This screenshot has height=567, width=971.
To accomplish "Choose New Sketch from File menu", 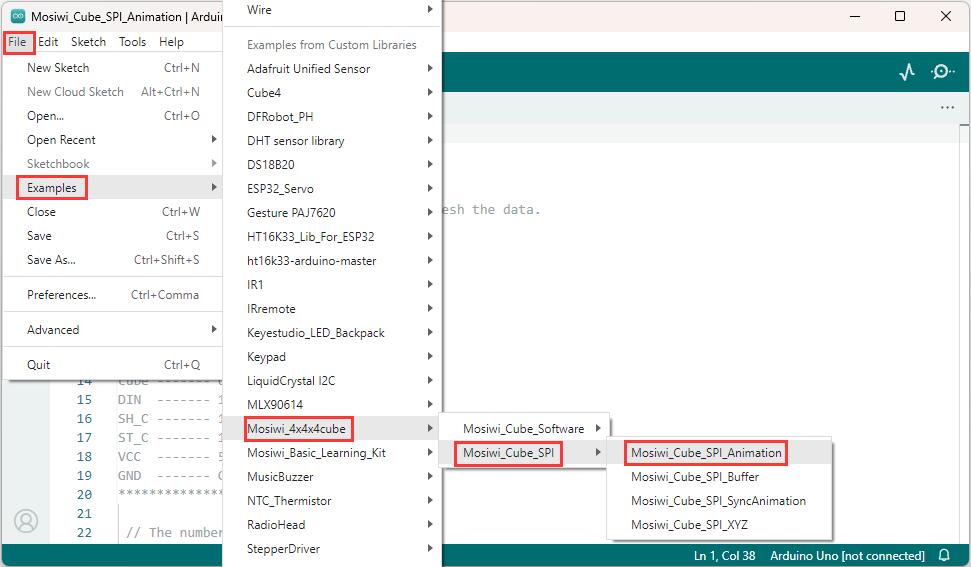I will pyautogui.click(x=113, y=67).
